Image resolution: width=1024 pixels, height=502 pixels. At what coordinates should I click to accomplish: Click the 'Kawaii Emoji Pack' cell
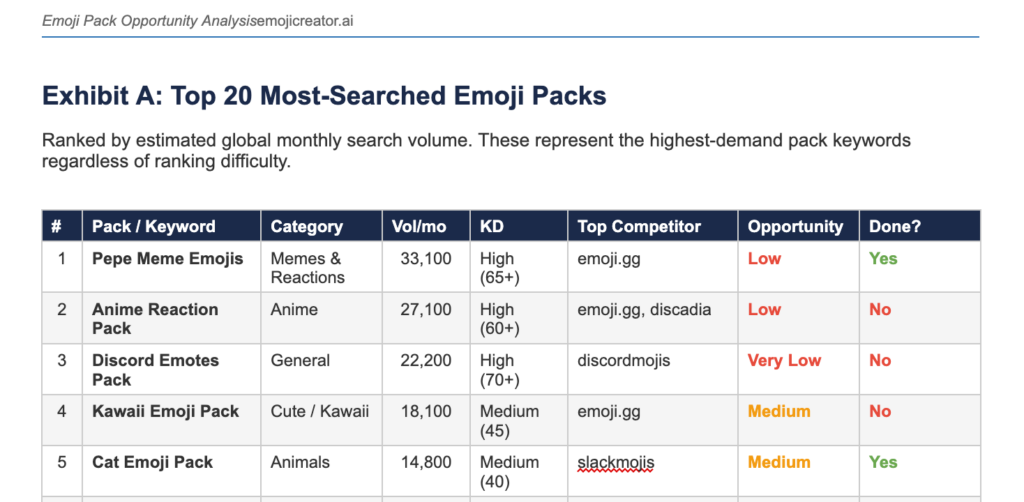(x=165, y=411)
